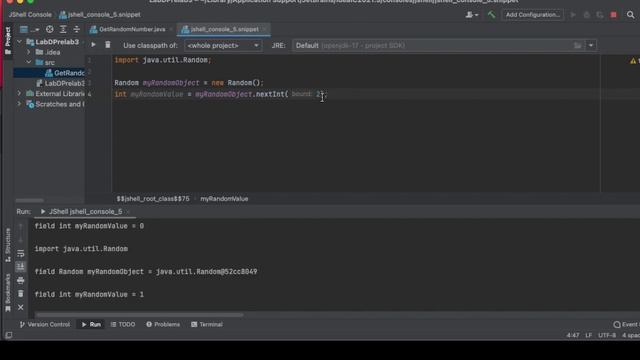Collapse the src folder
This screenshot has height=360, width=640.
(29, 62)
